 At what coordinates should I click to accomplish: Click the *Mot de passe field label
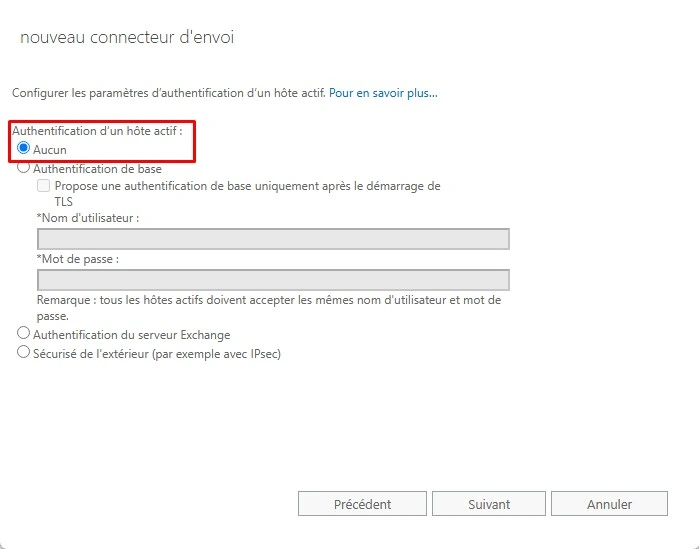[x=78, y=259]
